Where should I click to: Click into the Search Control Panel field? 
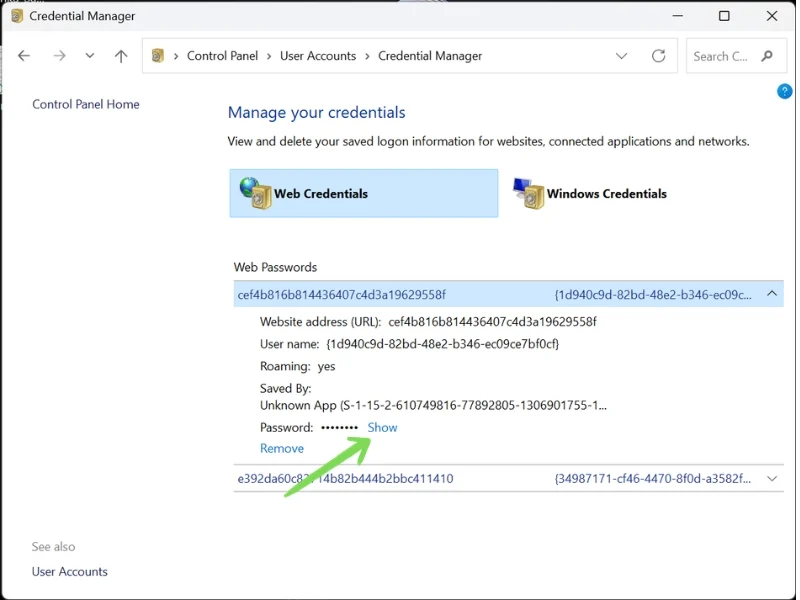point(720,56)
